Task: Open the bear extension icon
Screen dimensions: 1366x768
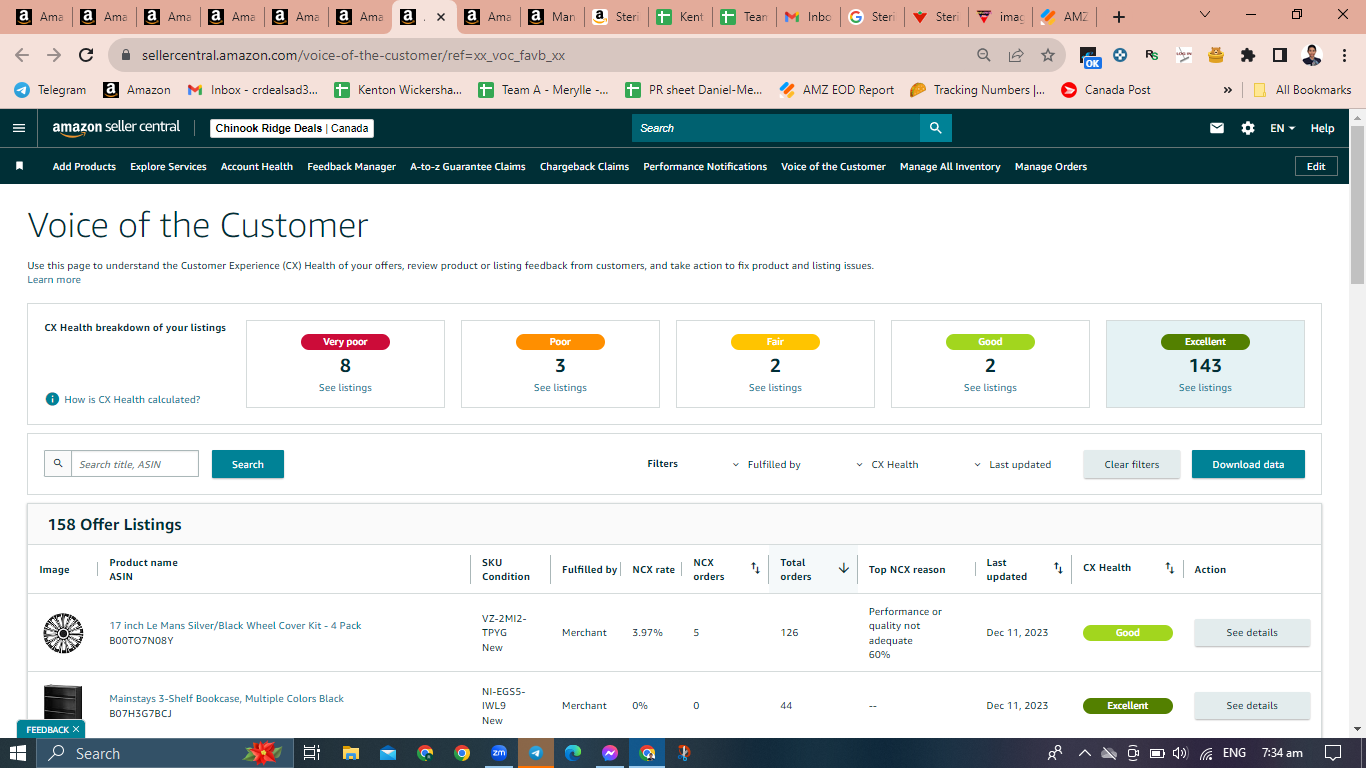Action: pos(1216,55)
